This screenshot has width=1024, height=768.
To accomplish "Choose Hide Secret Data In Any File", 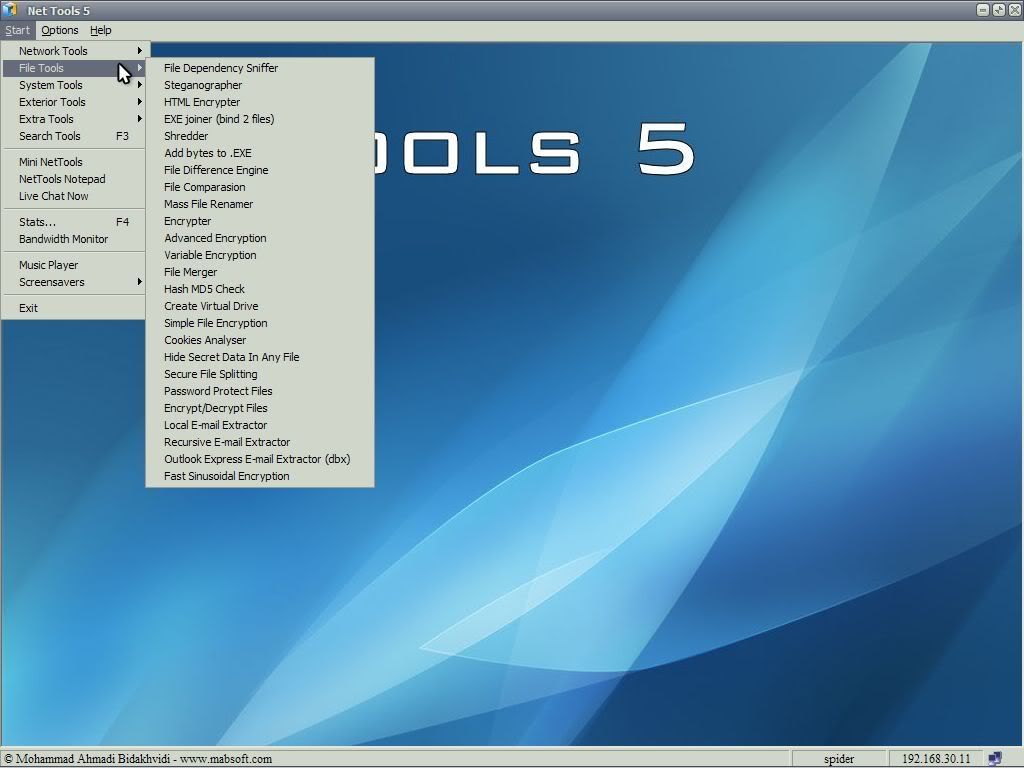I will point(260,357).
